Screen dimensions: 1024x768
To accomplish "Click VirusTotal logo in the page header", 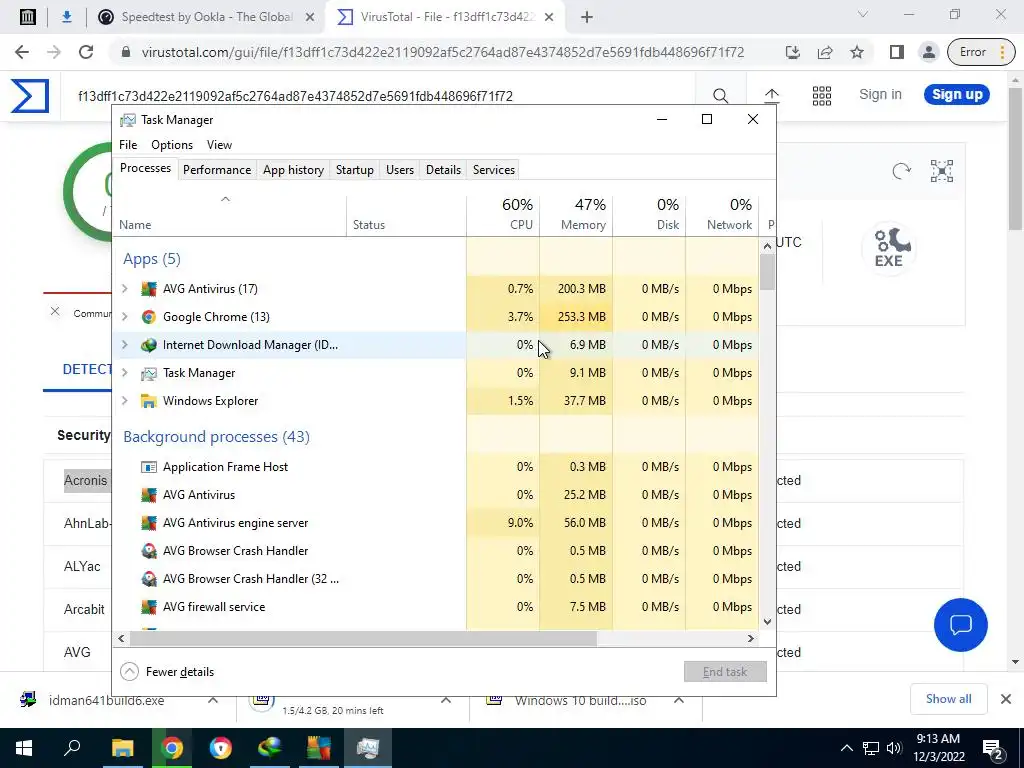I will pos(29,95).
